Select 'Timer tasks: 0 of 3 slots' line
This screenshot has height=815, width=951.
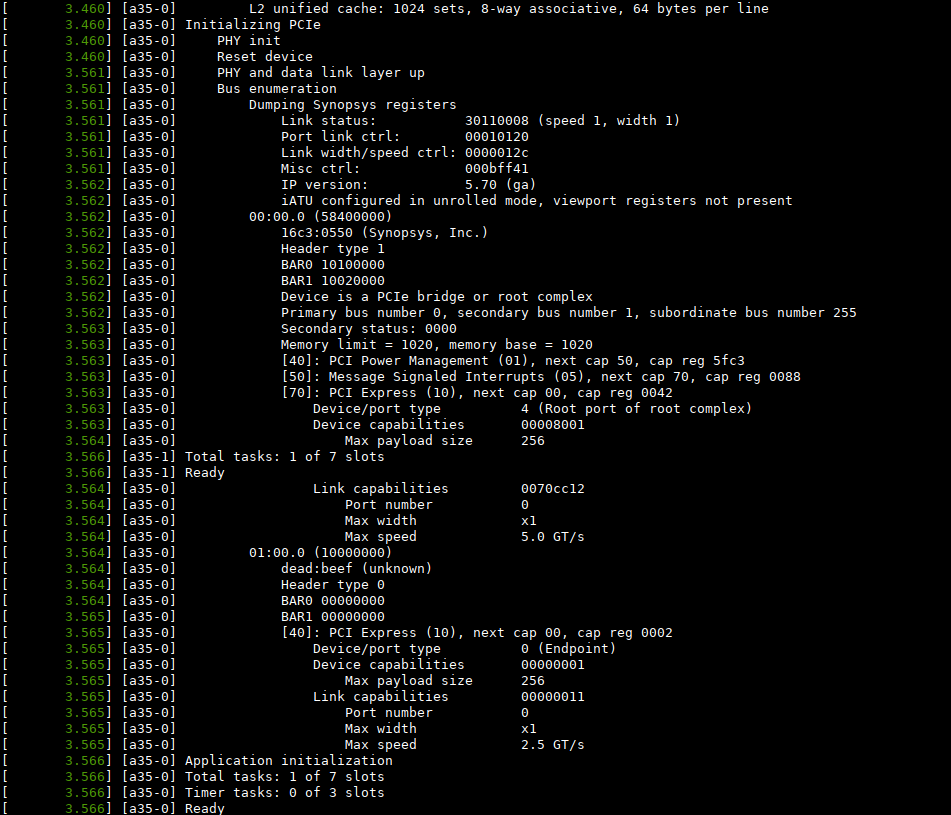(x=284, y=792)
